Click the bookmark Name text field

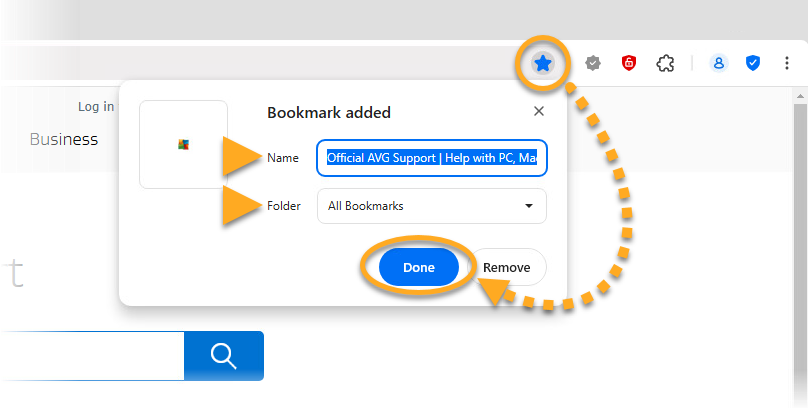[432, 158]
